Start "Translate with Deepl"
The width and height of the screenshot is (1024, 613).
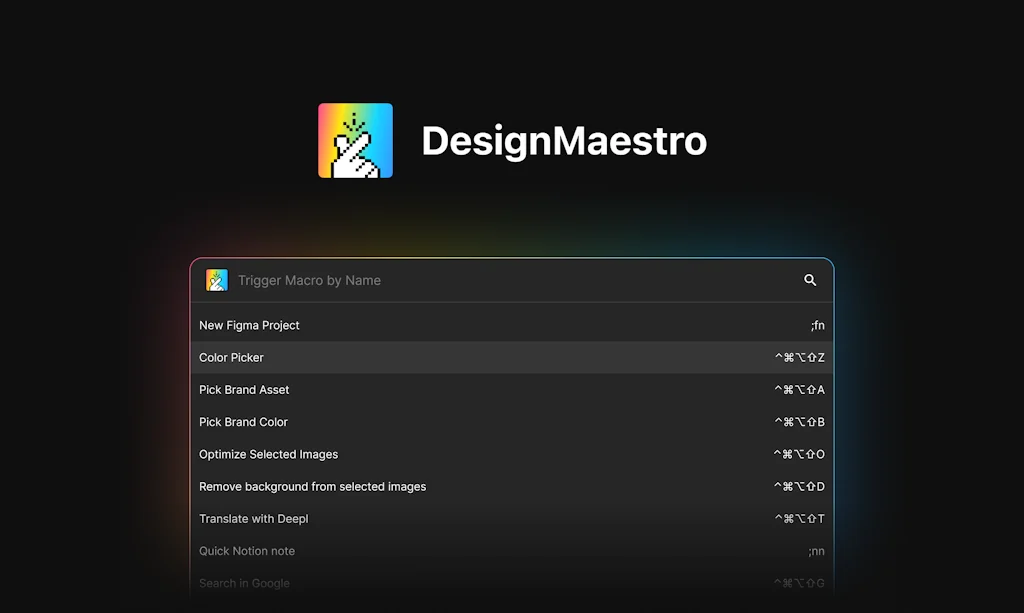pyautogui.click(x=254, y=519)
